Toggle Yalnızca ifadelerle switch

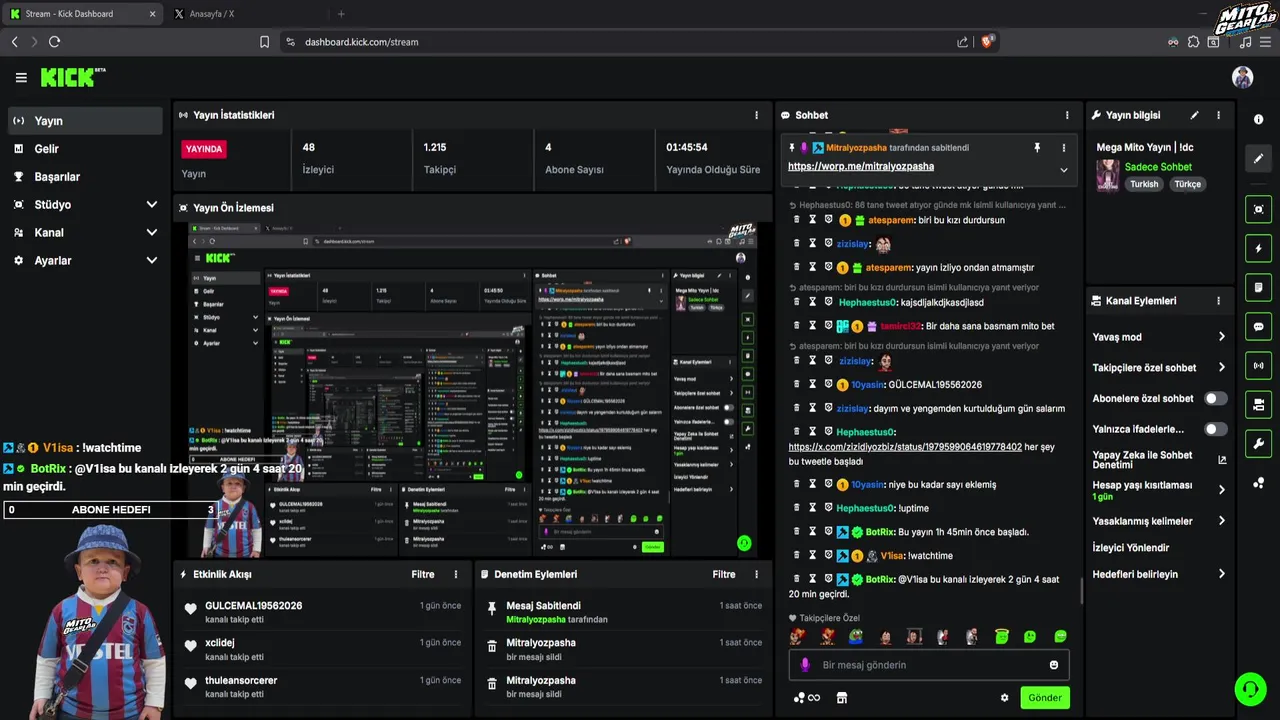[1215, 429]
